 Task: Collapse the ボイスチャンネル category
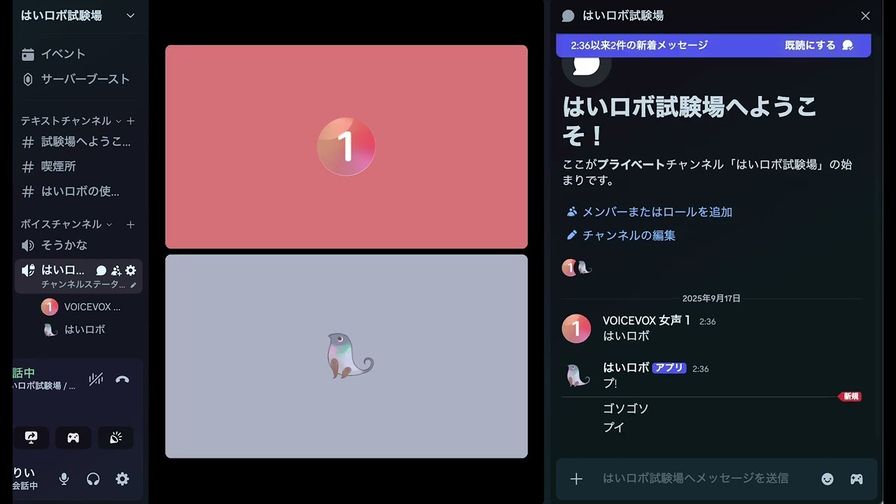click(x=66, y=225)
